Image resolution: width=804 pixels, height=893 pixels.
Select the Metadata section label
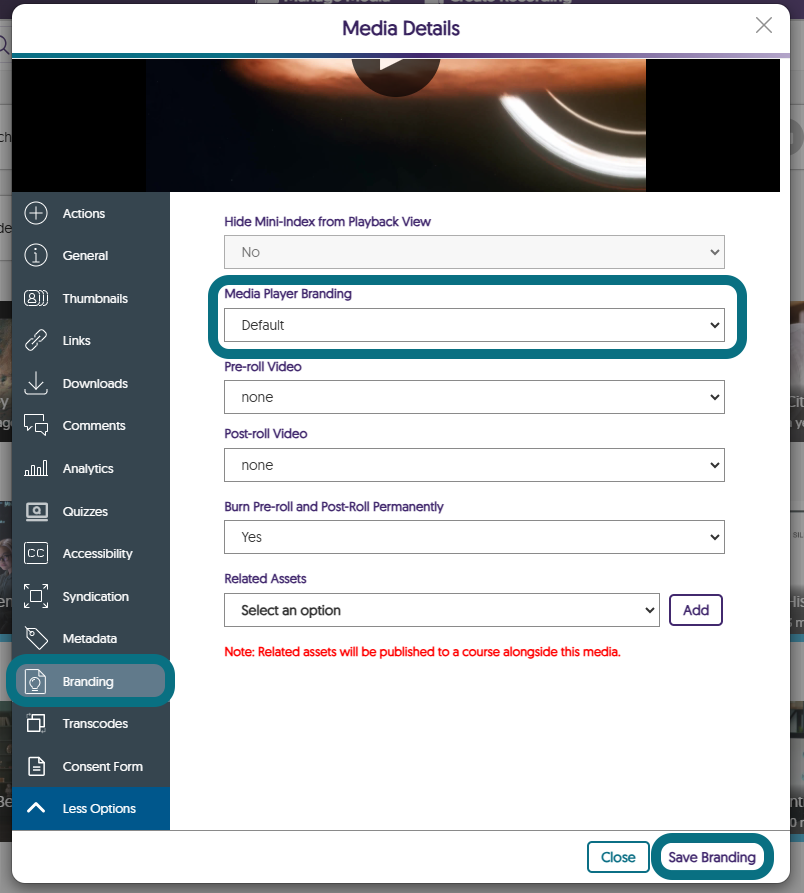click(x=90, y=638)
